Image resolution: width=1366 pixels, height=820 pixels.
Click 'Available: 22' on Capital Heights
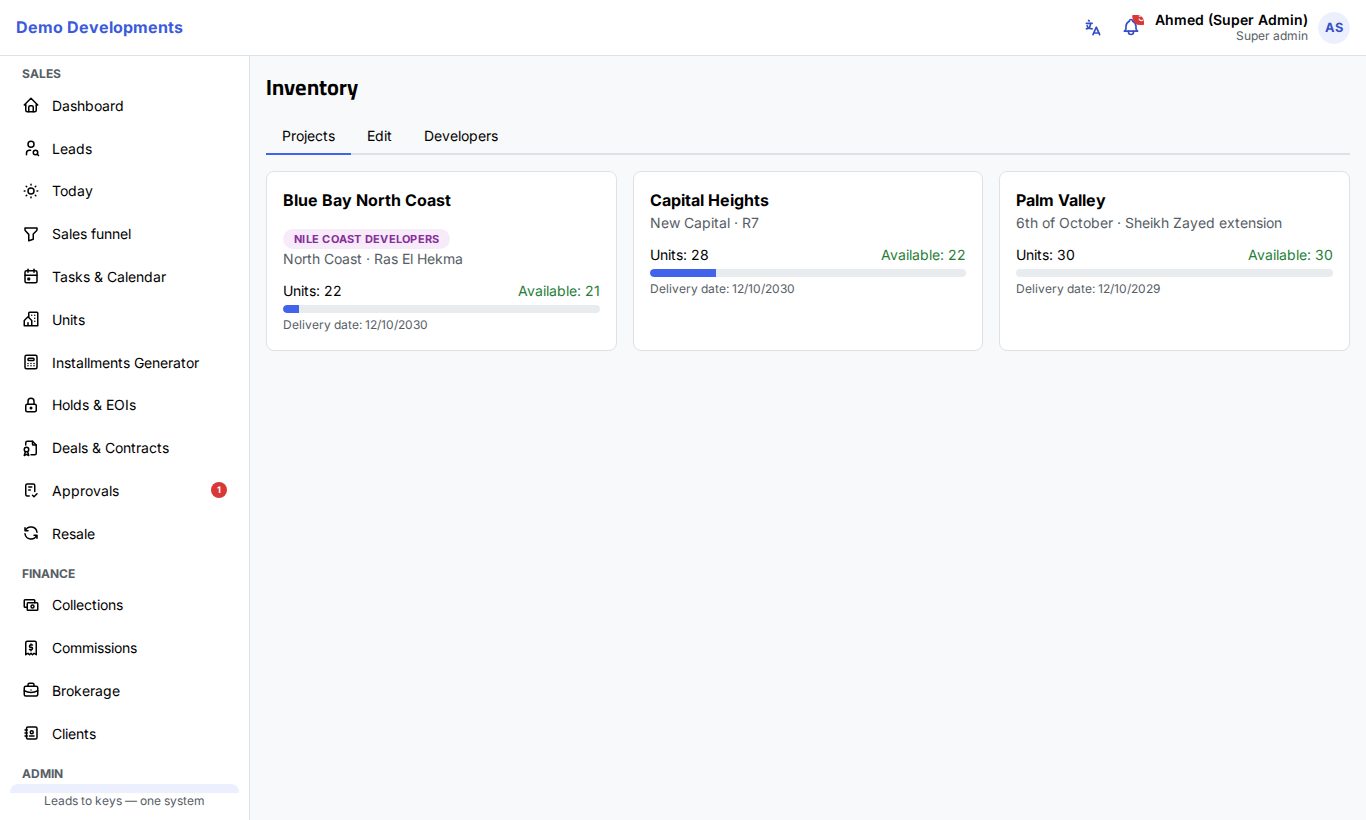tap(923, 255)
